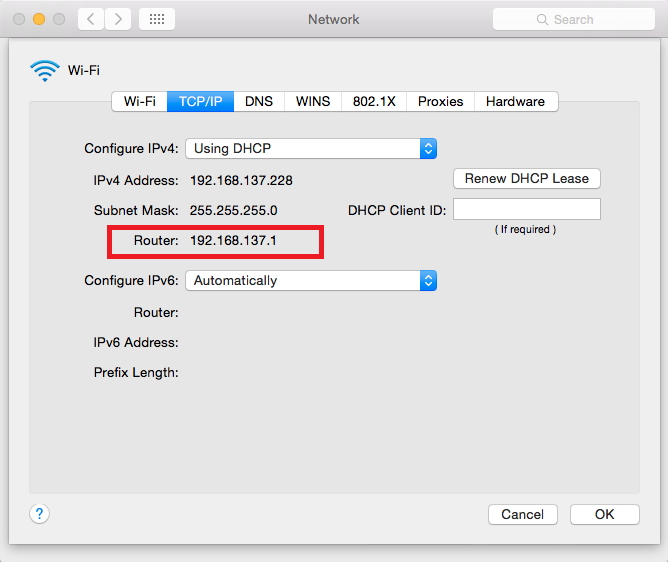668x562 pixels.
Task: Click the minimize window button
Action: (x=39, y=19)
